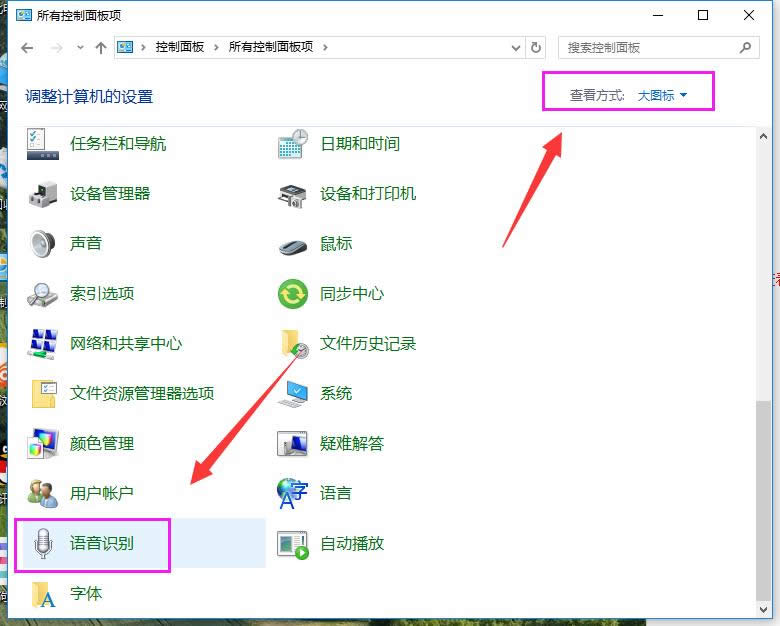Click the scrollbar down arrow
The width and height of the screenshot is (780, 626).
coord(763,609)
